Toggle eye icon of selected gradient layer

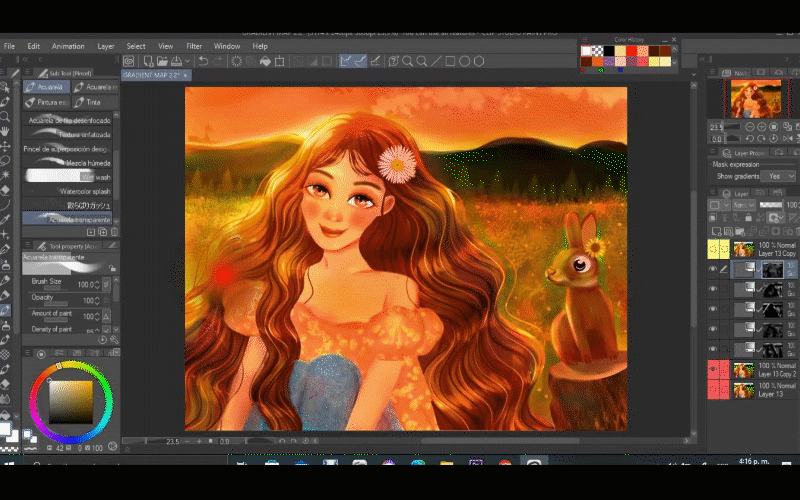tap(713, 269)
